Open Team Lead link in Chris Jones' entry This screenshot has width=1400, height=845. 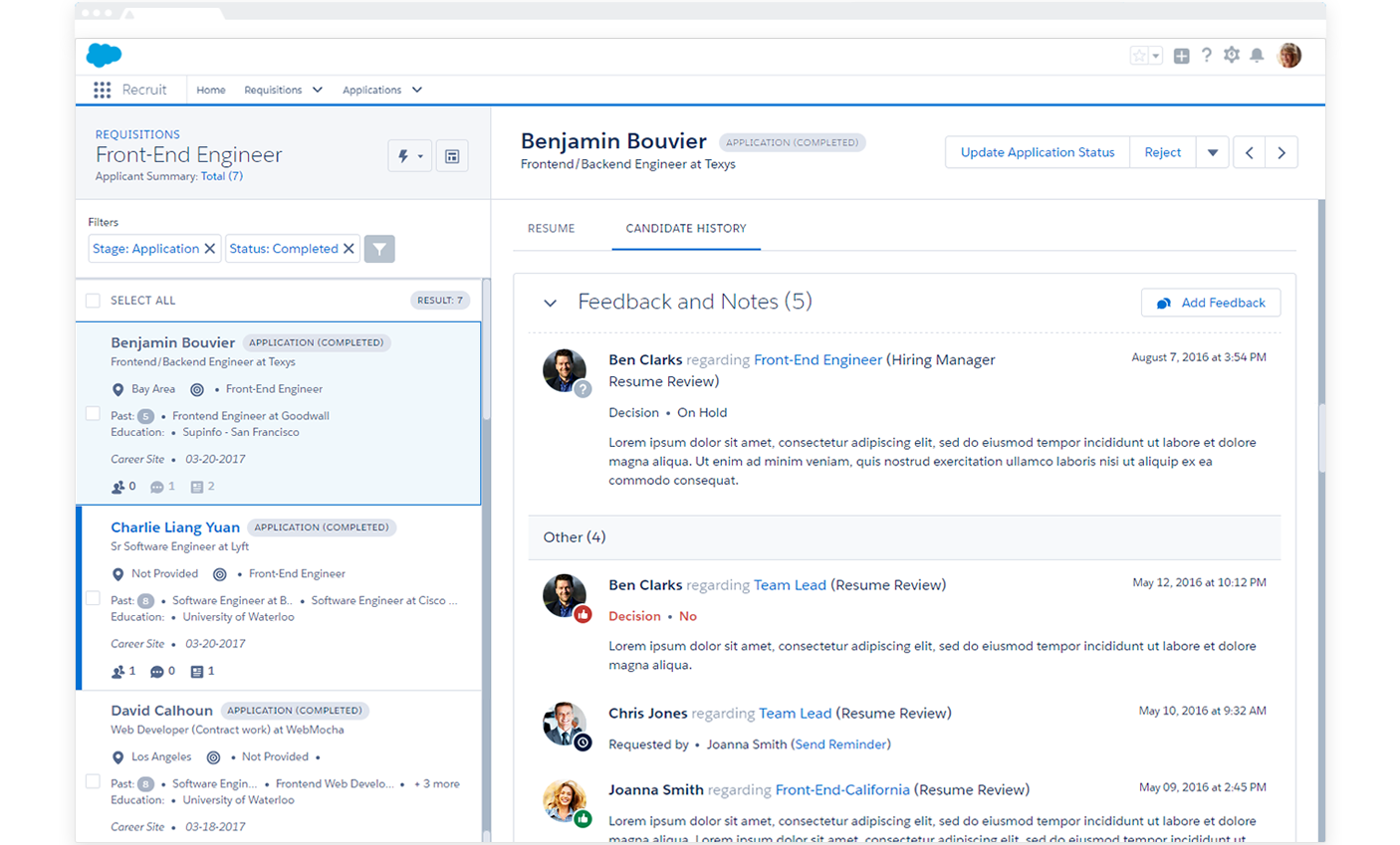point(795,713)
